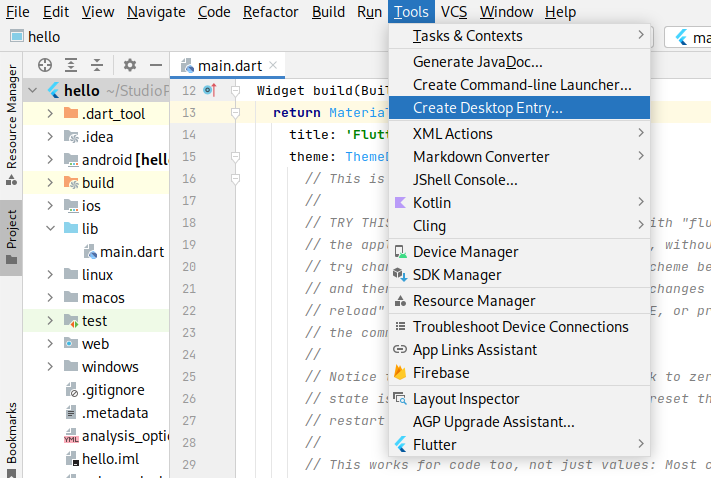
Task: Open the Navigate menu
Action: [156, 12]
